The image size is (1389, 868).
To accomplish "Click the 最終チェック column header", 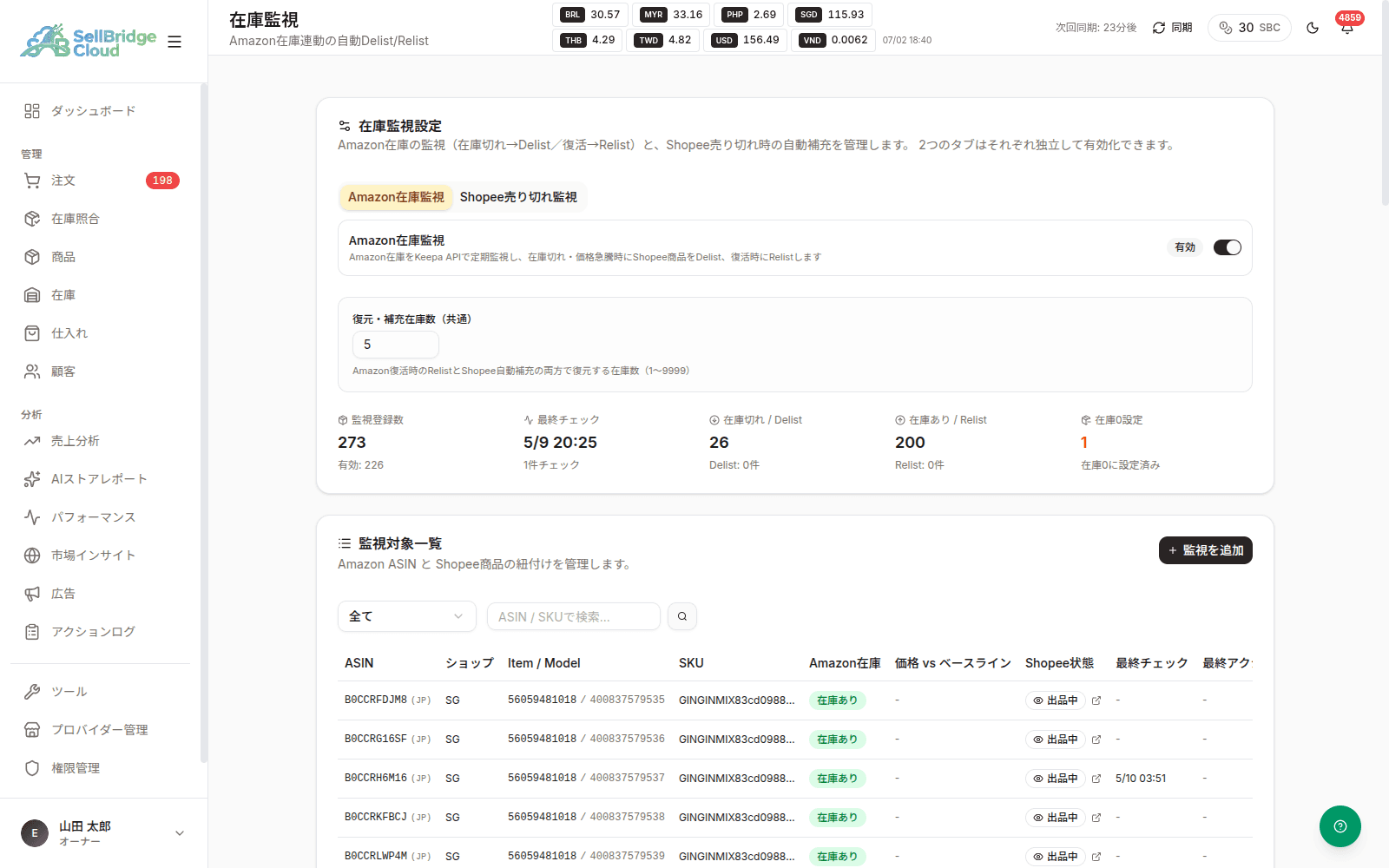I will pyautogui.click(x=1152, y=663).
